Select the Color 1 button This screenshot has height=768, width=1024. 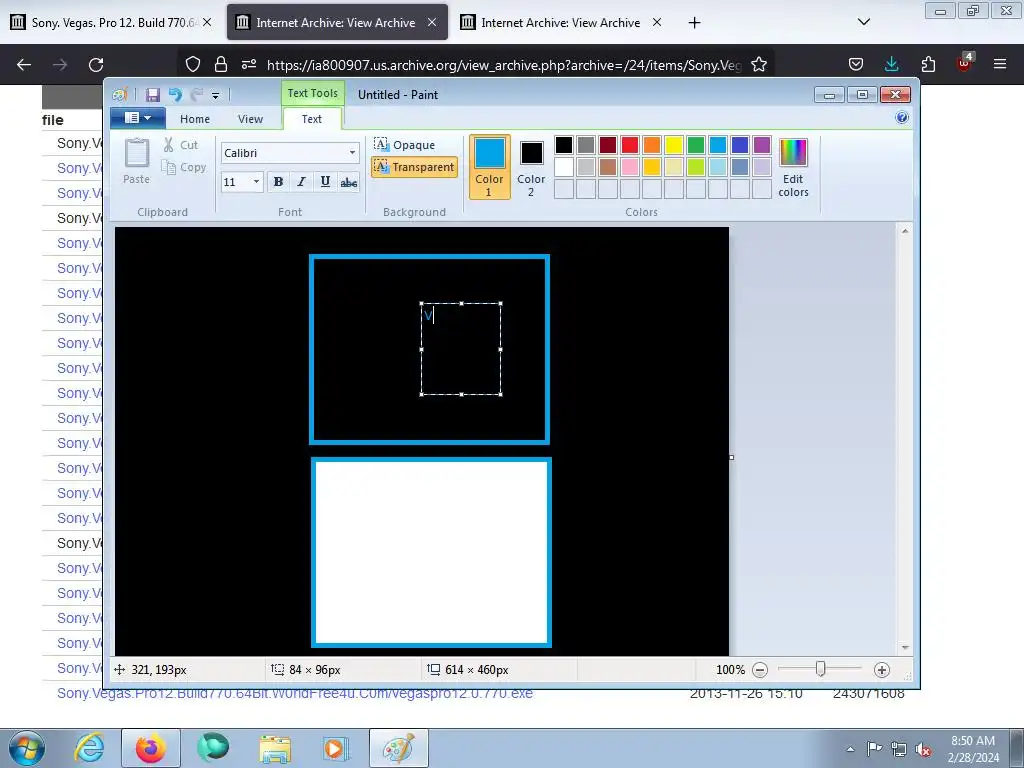[x=489, y=167]
